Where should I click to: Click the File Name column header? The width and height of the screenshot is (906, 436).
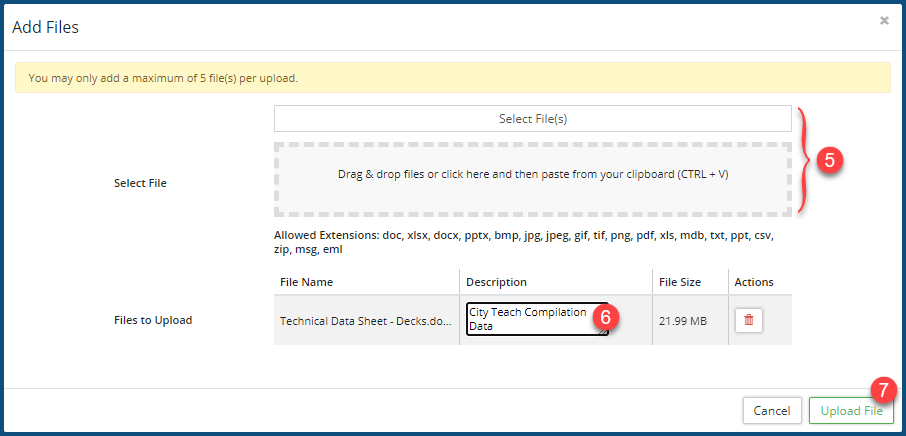(x=306, y=282)
